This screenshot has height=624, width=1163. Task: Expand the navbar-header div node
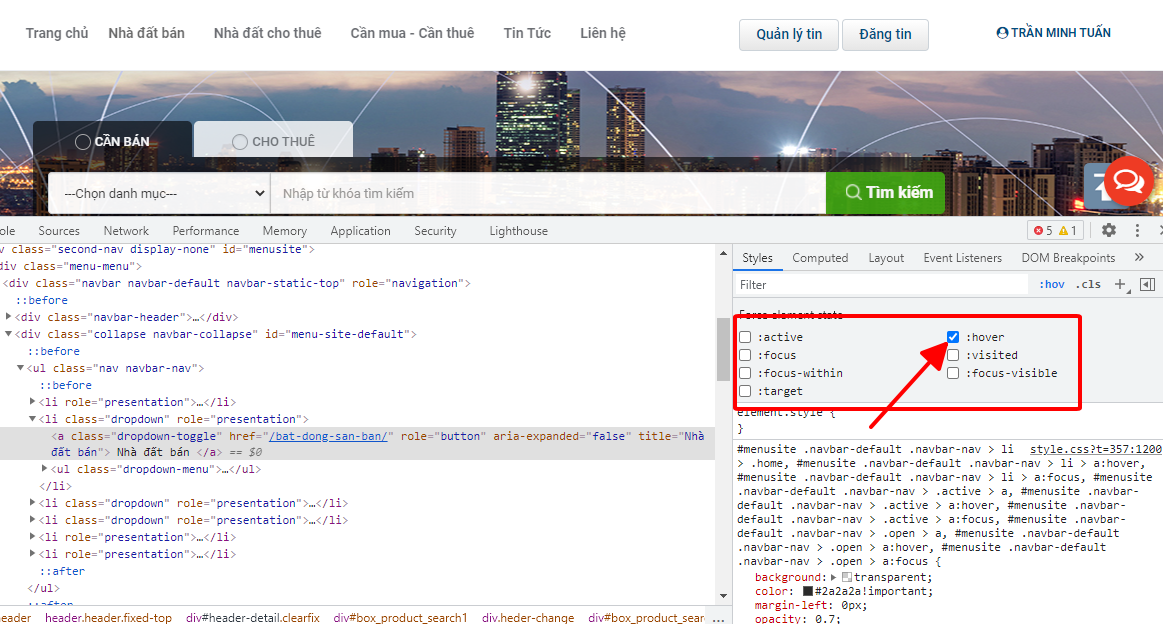pos(9,317)
